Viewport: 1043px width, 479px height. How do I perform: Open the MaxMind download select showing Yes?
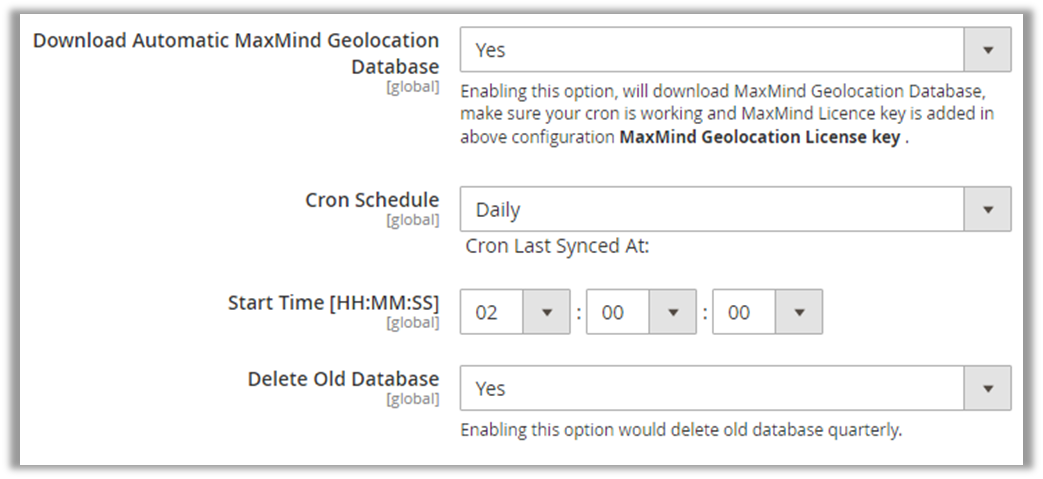[x=712, y=50]
